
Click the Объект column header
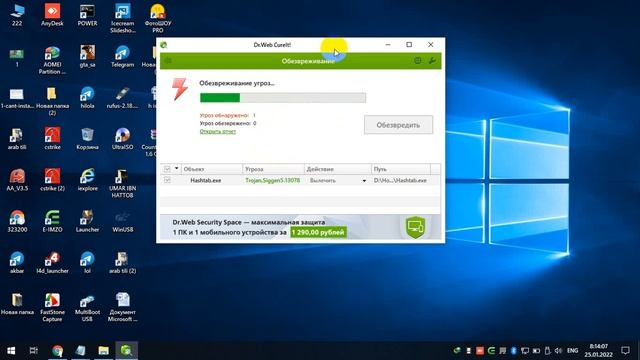(212, 169)
